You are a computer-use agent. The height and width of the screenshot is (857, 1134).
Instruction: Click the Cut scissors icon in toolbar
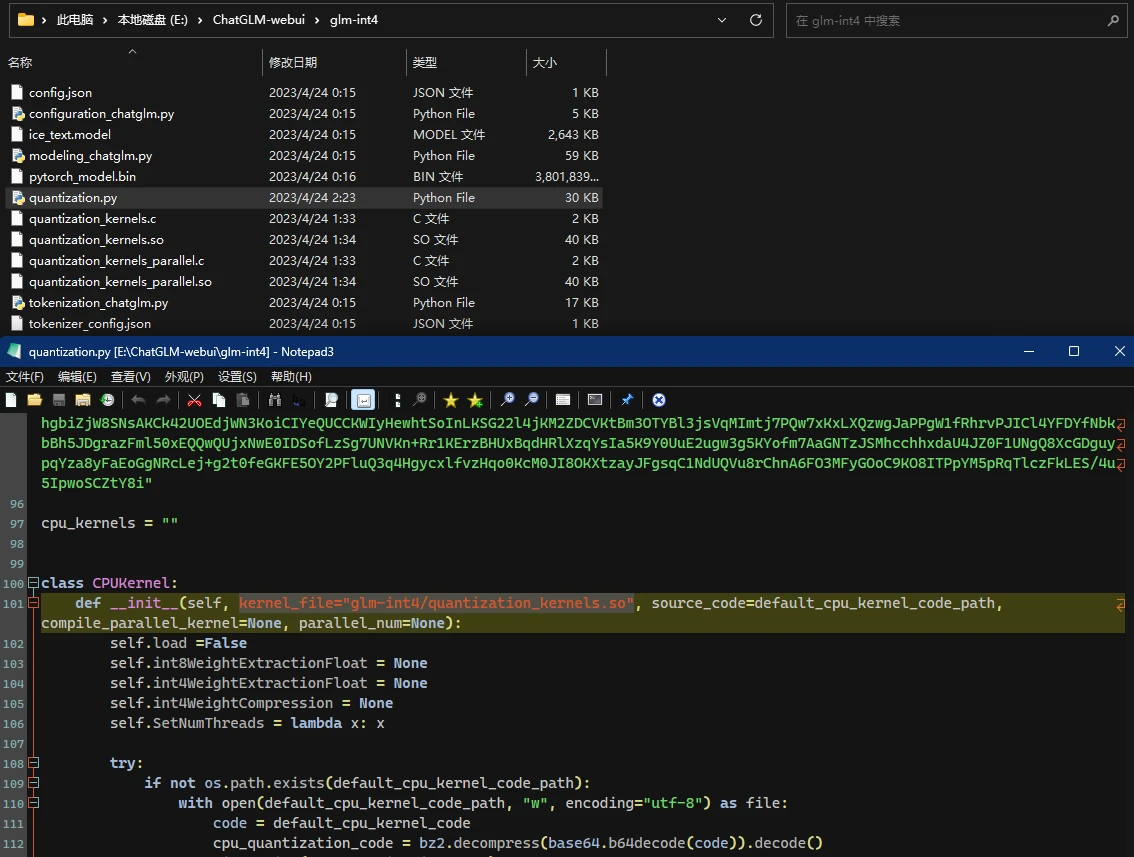(x=195, y=400)
